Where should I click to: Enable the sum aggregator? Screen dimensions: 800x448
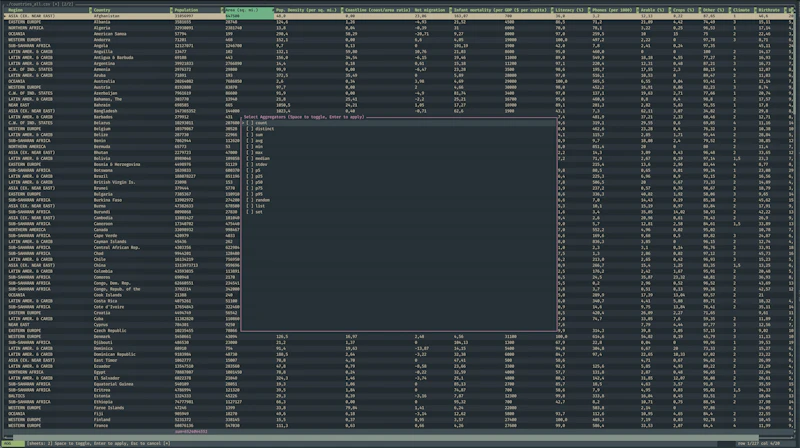point(249,135)
